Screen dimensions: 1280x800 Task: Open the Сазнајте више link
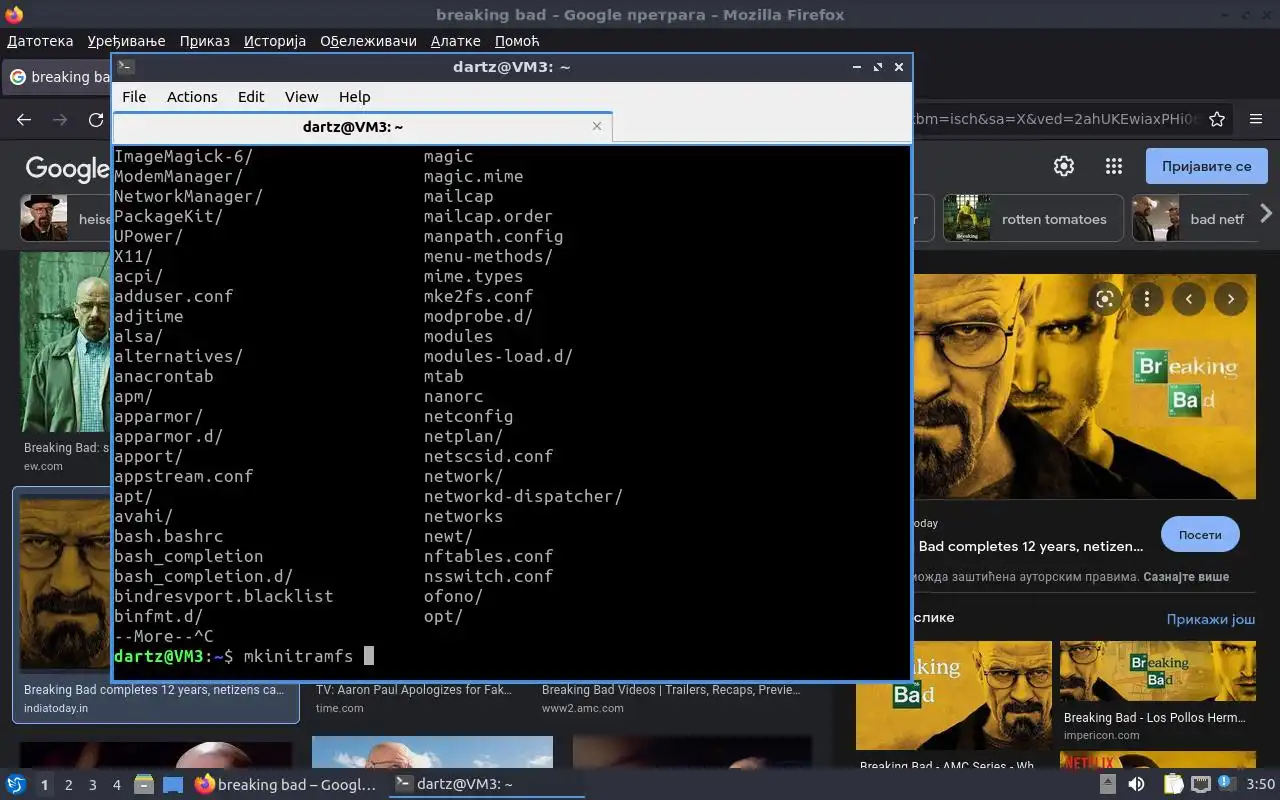pos(1186,577)
